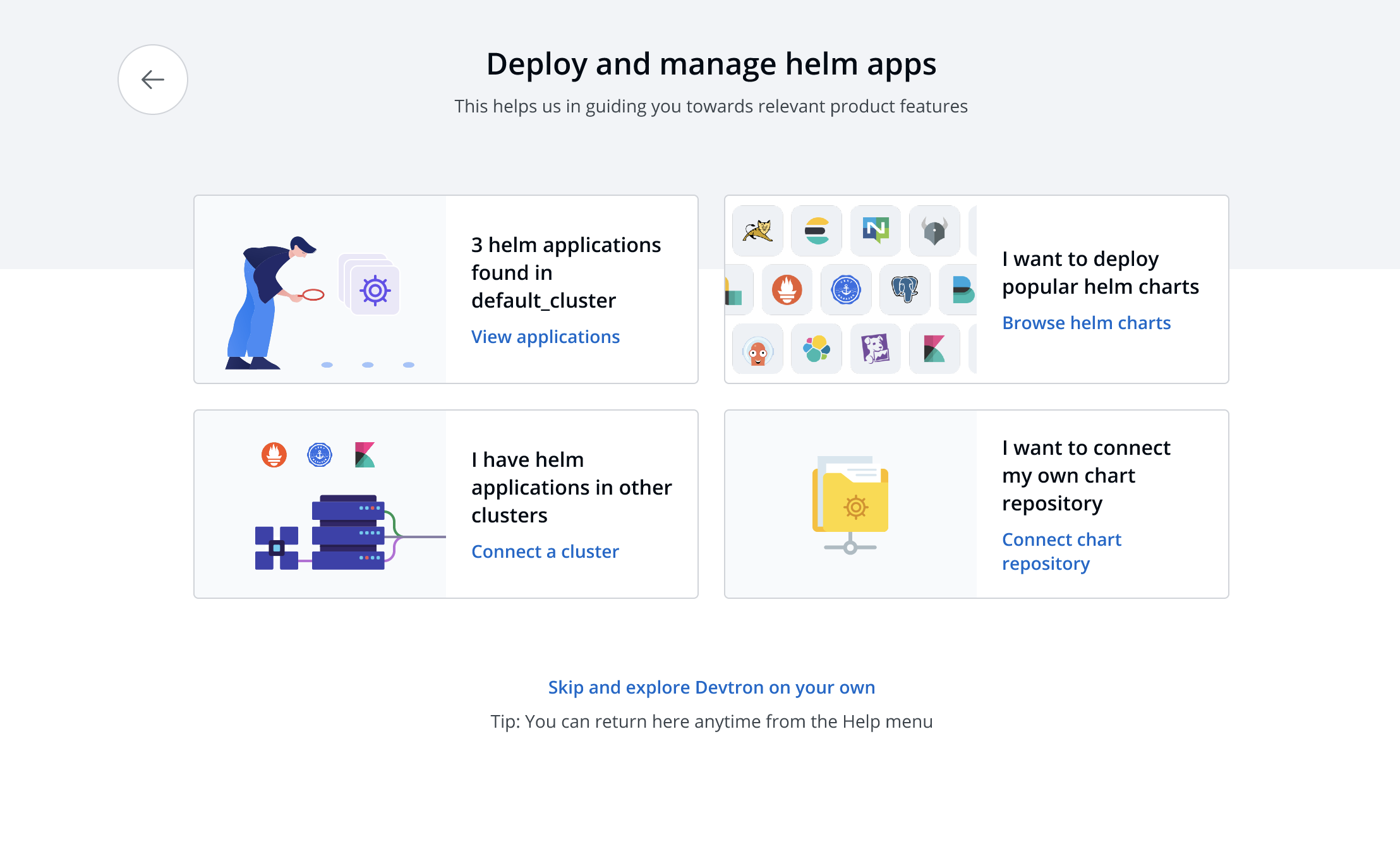Open Browse helm charts link
This screenshot has width=1400, height=849.
[x=1086, y=323]
